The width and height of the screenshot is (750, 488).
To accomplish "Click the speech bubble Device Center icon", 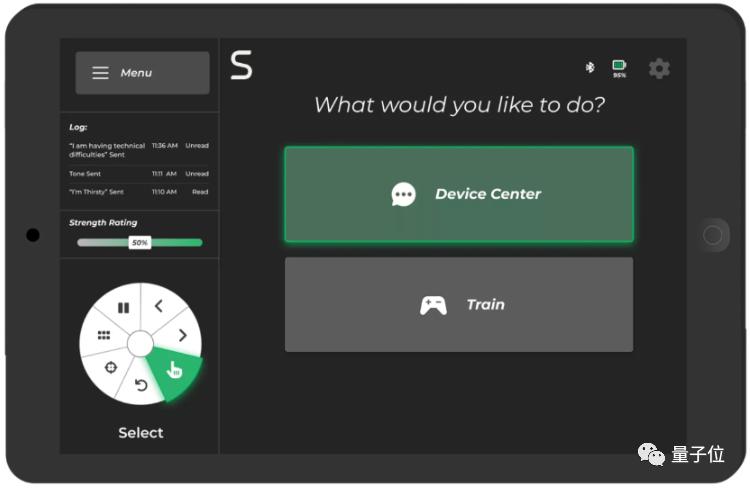I will pyautogui.click(x=403, y=194).
